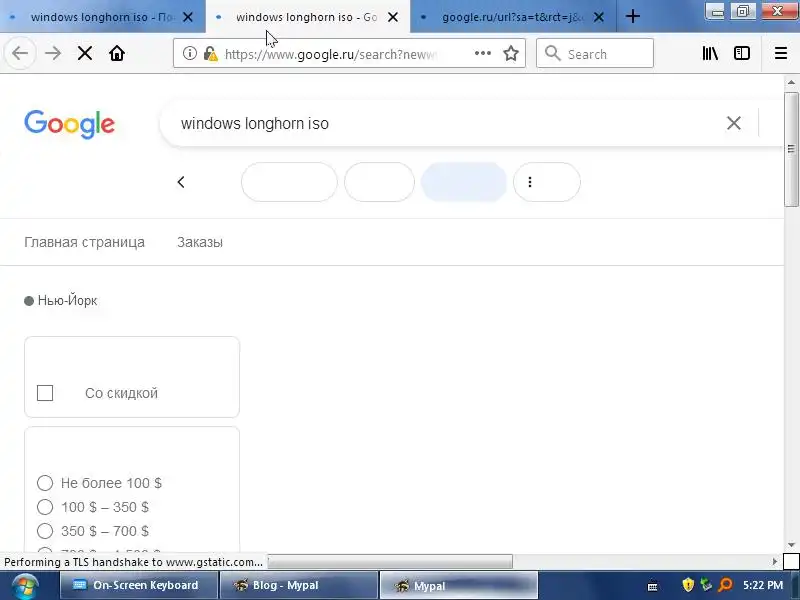Click the browser Search box
Screen dimensions: 800x600
595,53
